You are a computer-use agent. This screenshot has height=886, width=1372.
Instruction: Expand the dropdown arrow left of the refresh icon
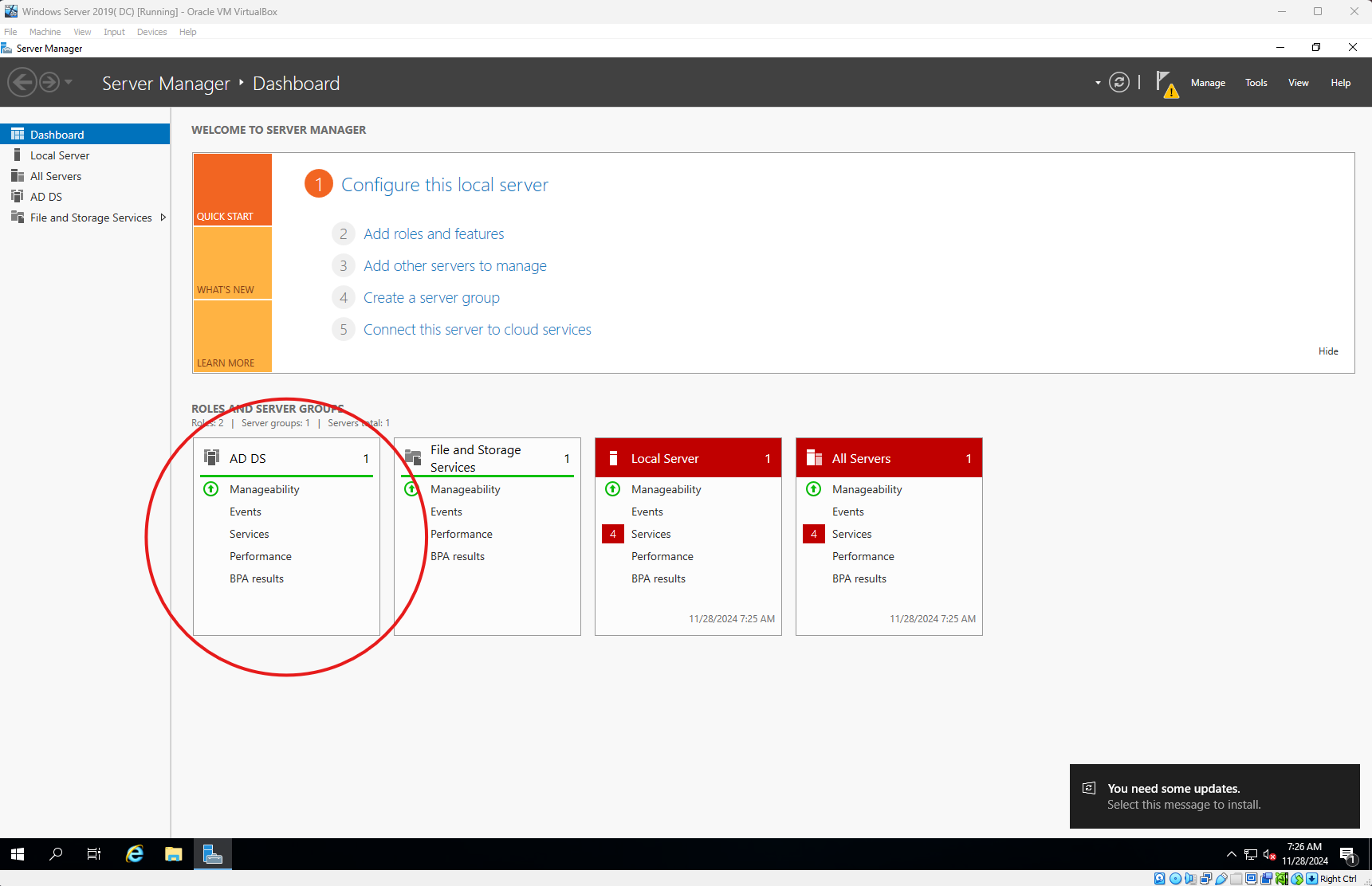tap(1098, 83)
